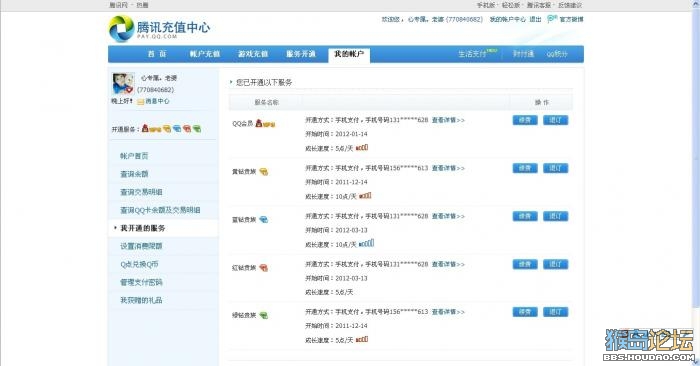Open QQ积分 in the navigation bar
The width and height of the screenshot is (700, 366).
(x=557, y=54)
